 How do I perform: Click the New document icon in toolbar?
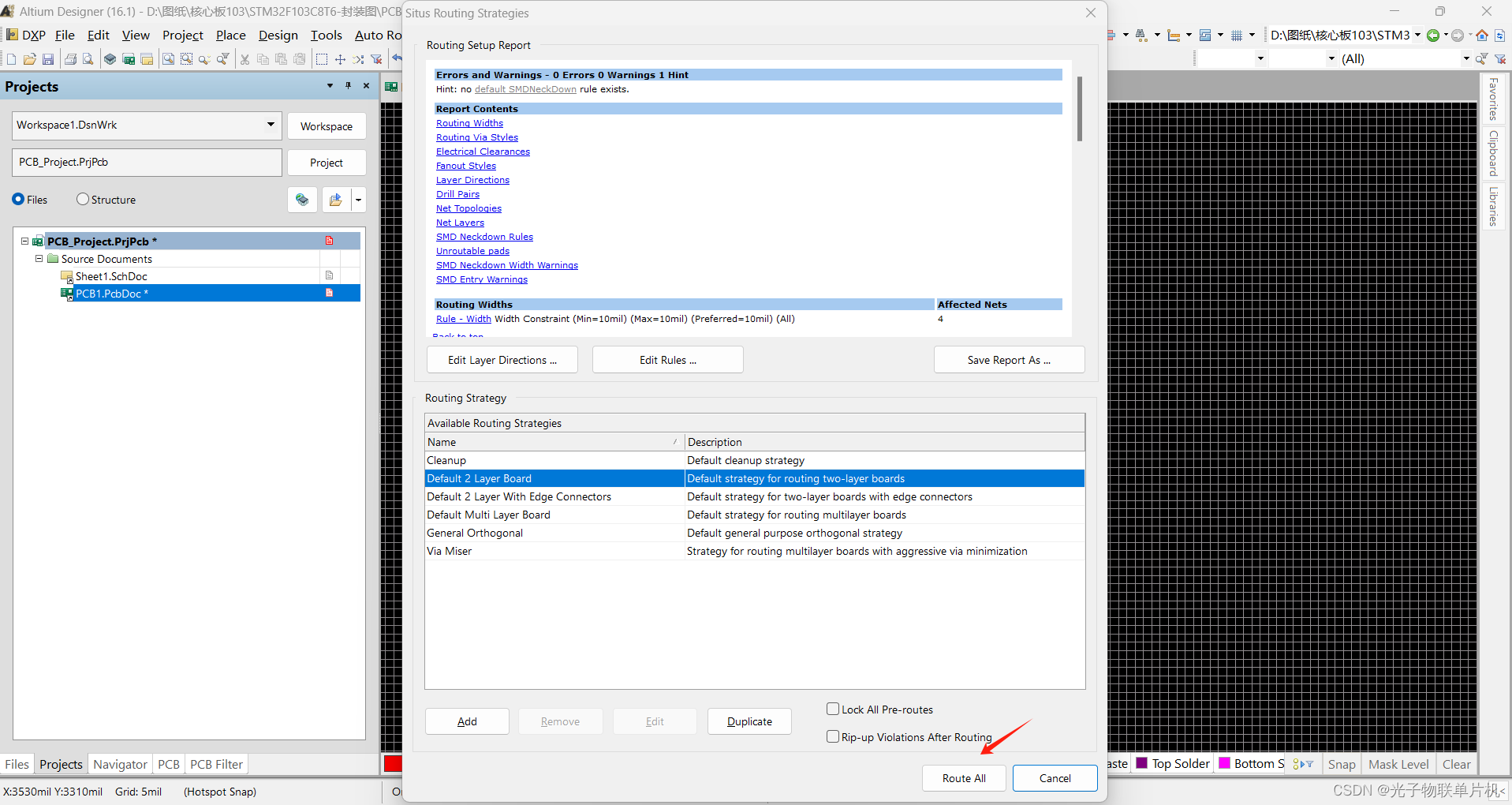[11, 59]
